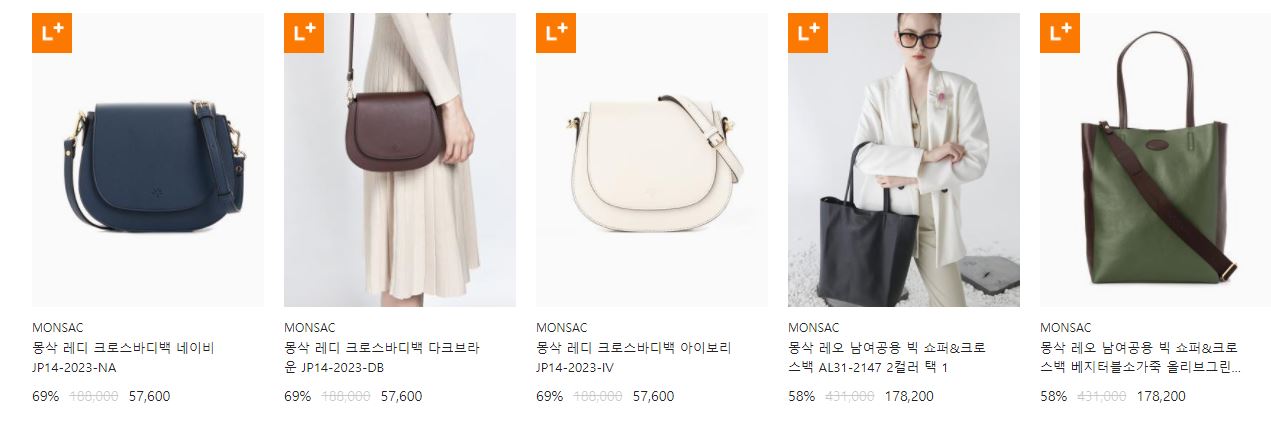
Task: Open the navy crossbody bag image
Action: click(148, 160)
